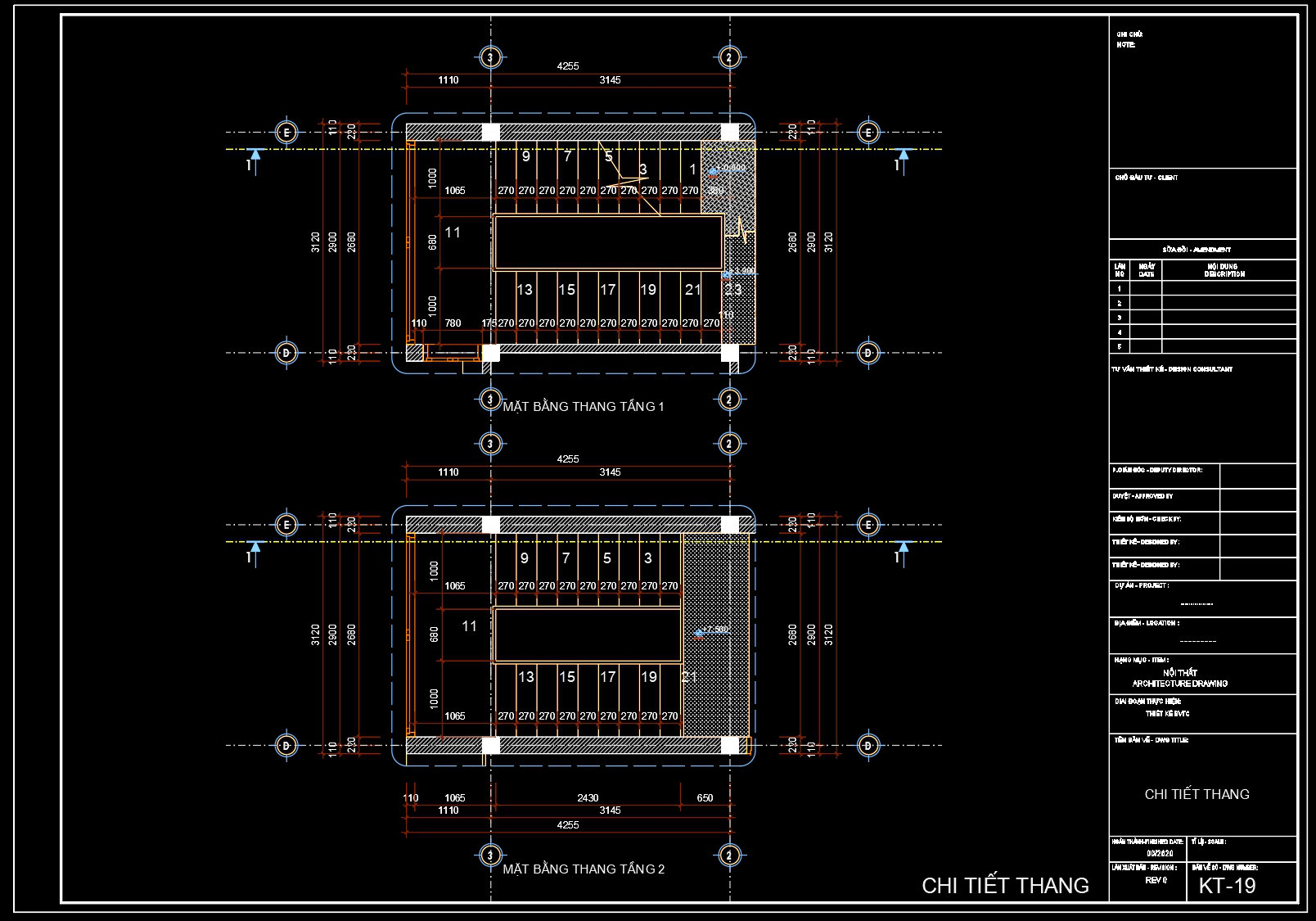Click the DỰ ÁN - PROJECT label
The image size is (1316, 921).
1142,585
